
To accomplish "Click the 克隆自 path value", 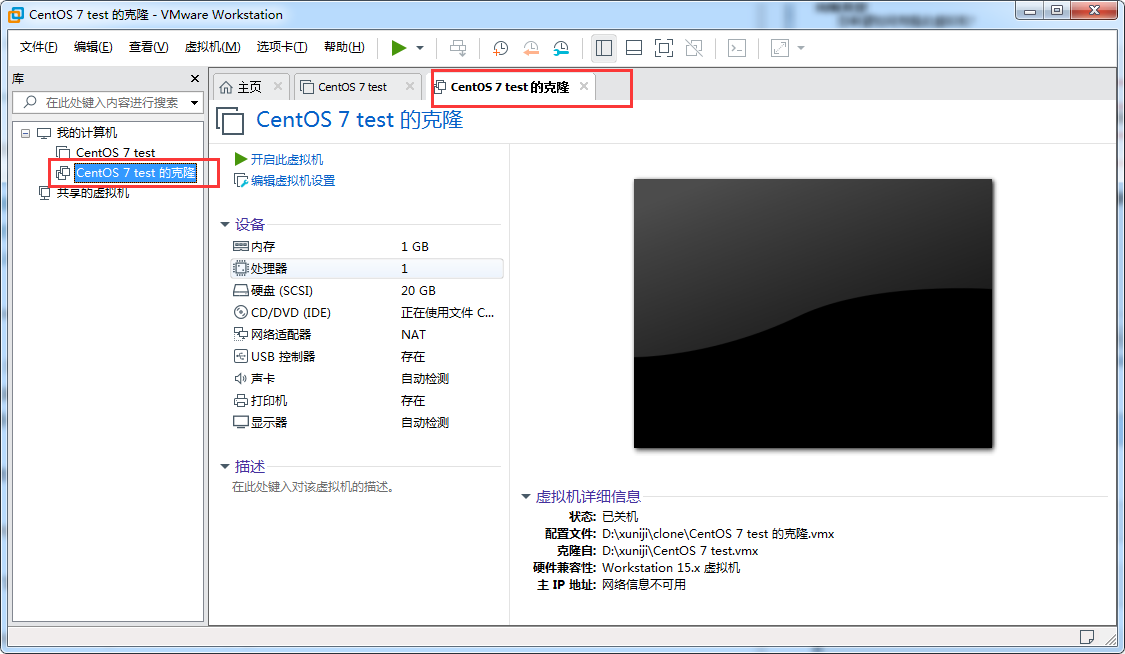I will [680, 551].
